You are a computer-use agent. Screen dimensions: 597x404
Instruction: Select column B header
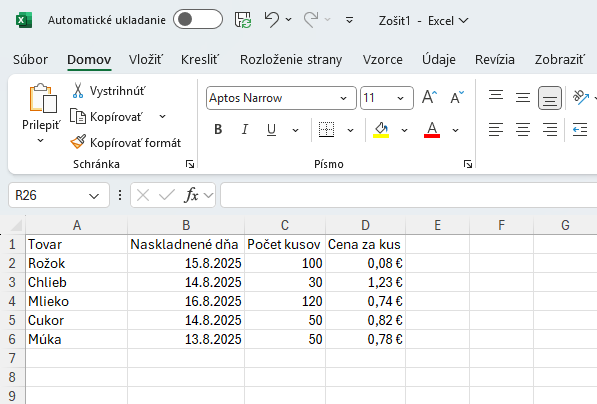(186, 225)
